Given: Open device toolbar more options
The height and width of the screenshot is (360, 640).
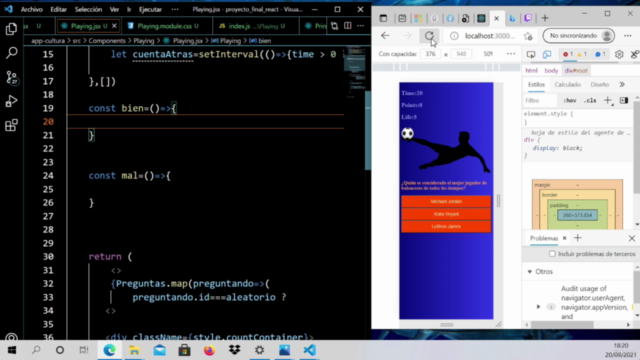Looking at the screenshot, I should [x=511, y=54].
